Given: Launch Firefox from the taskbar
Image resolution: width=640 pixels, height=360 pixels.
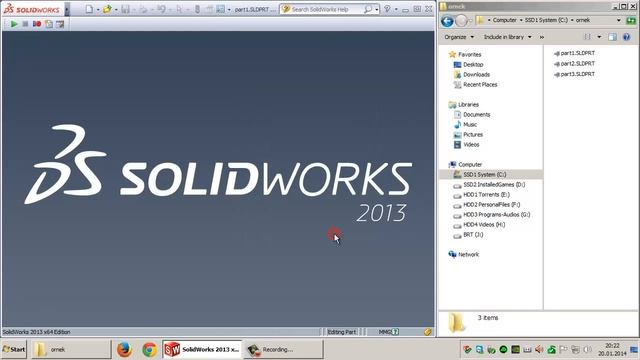Looking at the screenshot, I should click(124, 349).
